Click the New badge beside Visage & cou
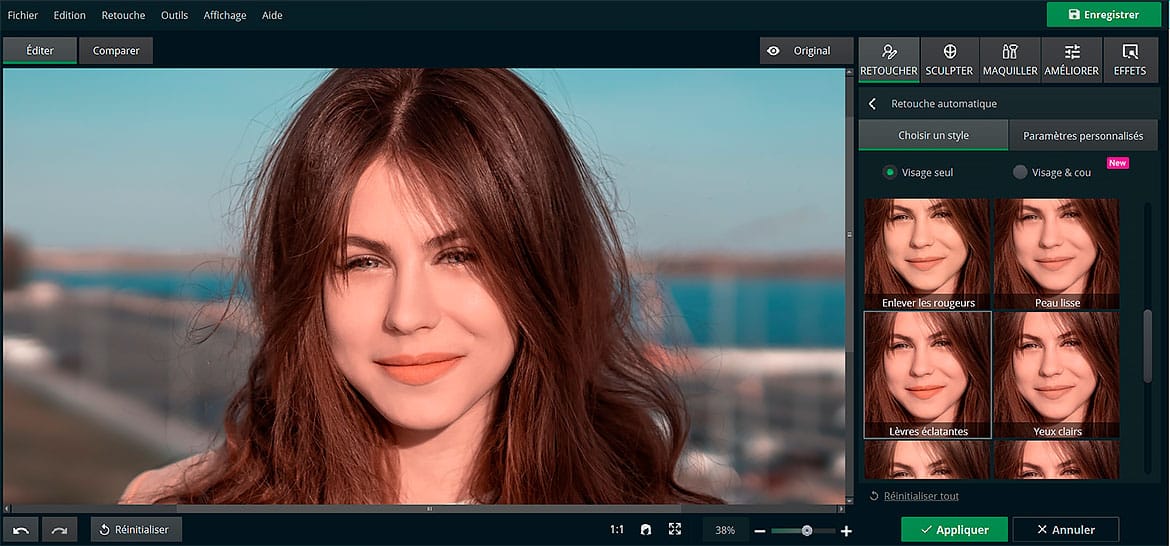The width and height of the screenshot is (1170, 546). pos(1117,163)
